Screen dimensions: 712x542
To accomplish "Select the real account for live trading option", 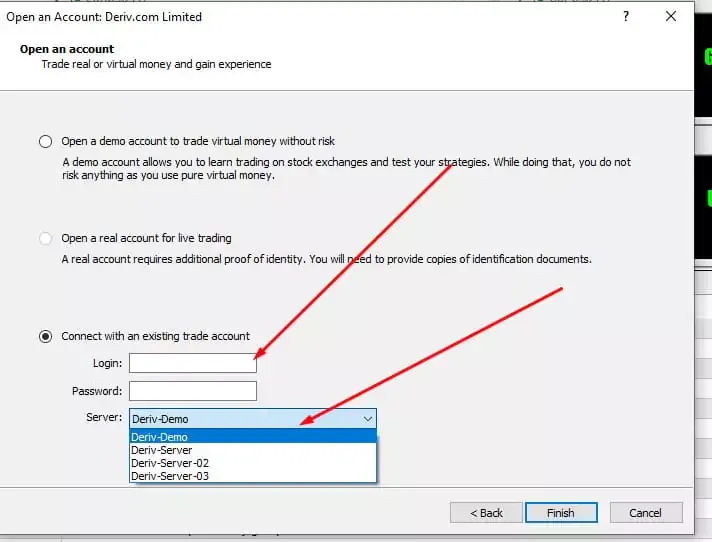I will click(45, 238).
